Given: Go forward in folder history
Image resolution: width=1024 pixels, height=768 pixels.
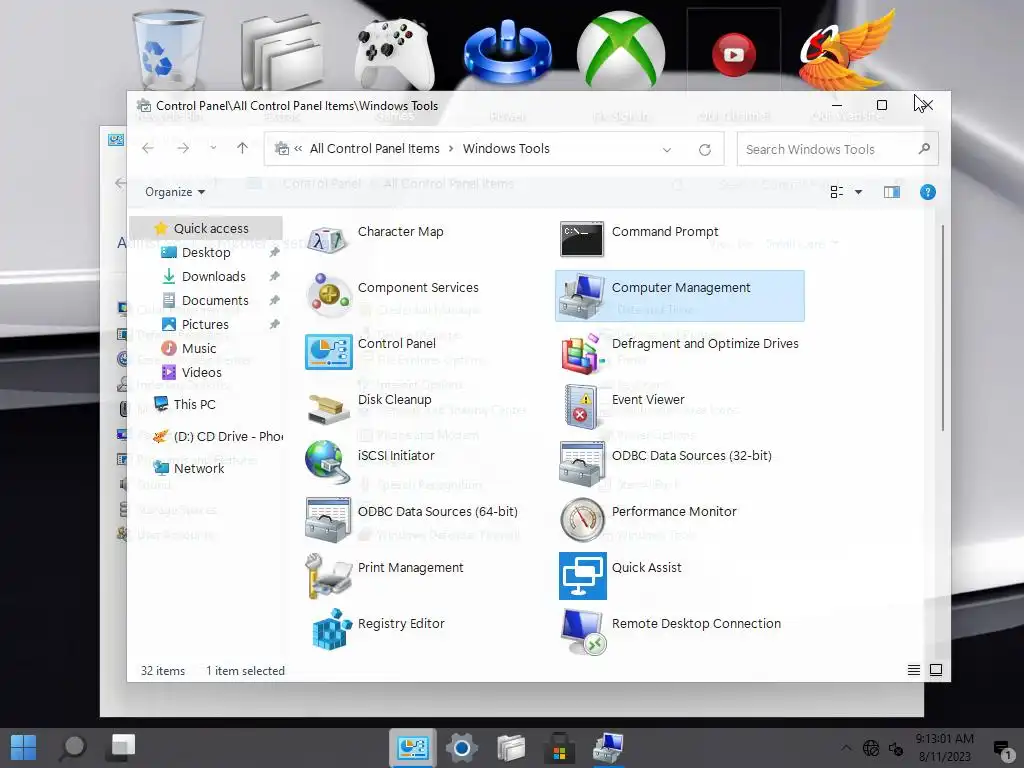Looking at the screenshot, I should tap(183, 148).
